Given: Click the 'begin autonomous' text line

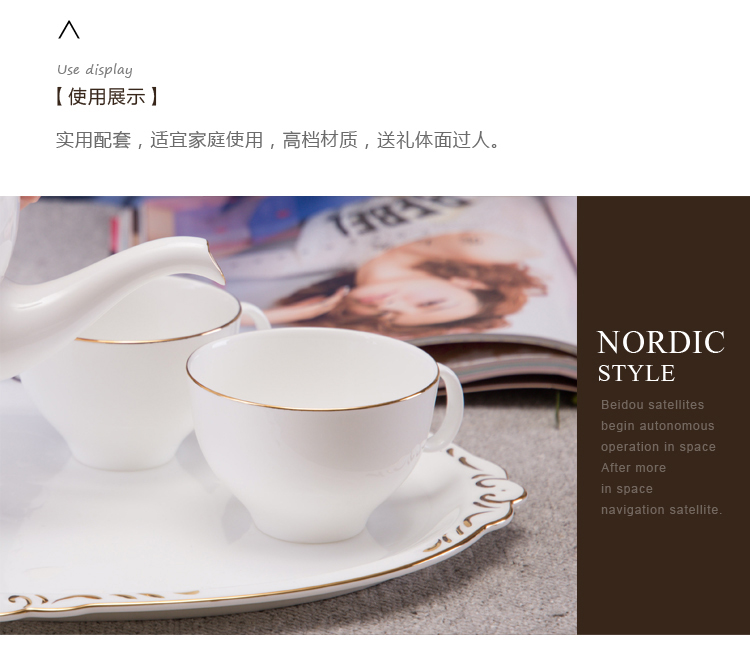Looking at the screenshot, I should [658, 426].
